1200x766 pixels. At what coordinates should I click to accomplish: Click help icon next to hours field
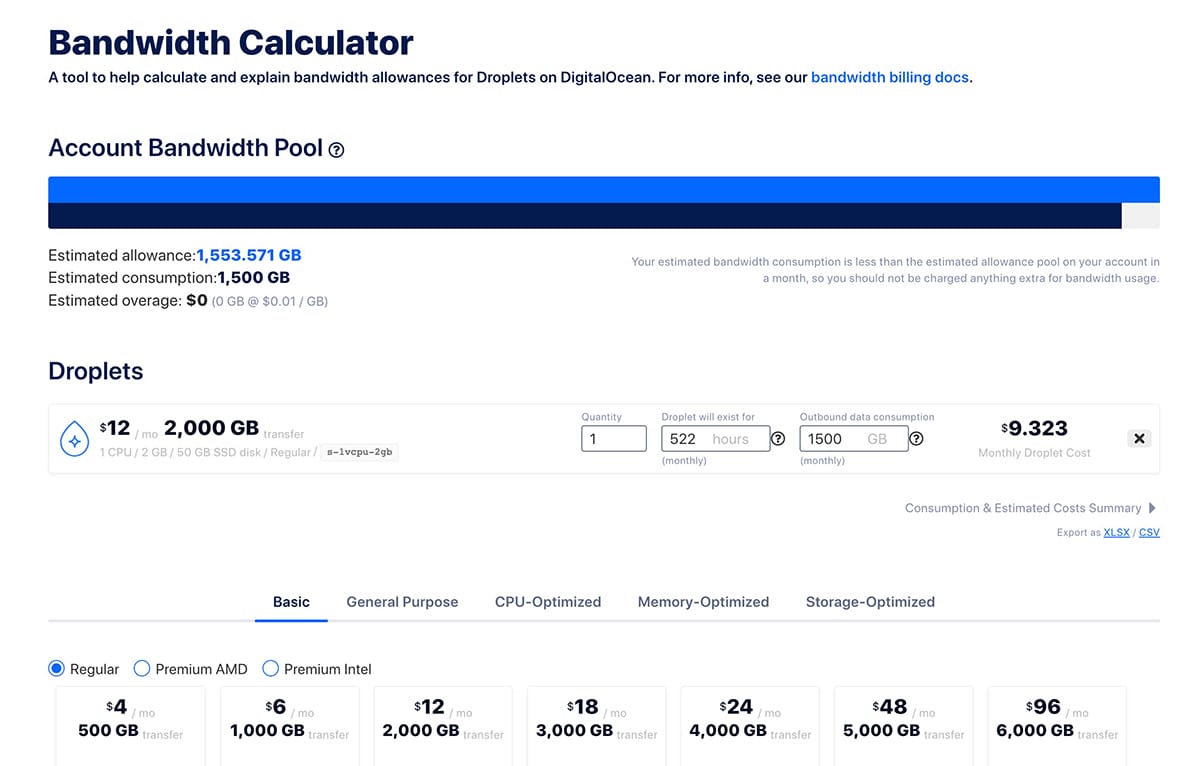[778, 439]
